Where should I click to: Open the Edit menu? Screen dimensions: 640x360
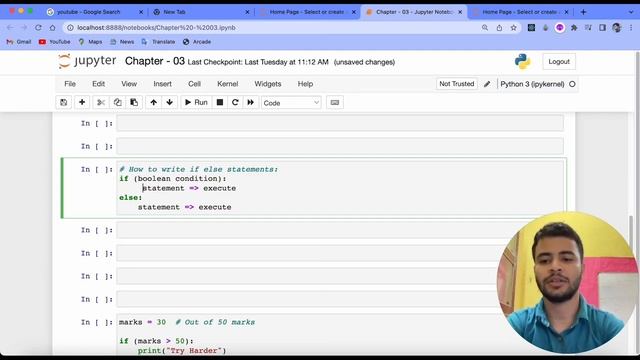98,84
